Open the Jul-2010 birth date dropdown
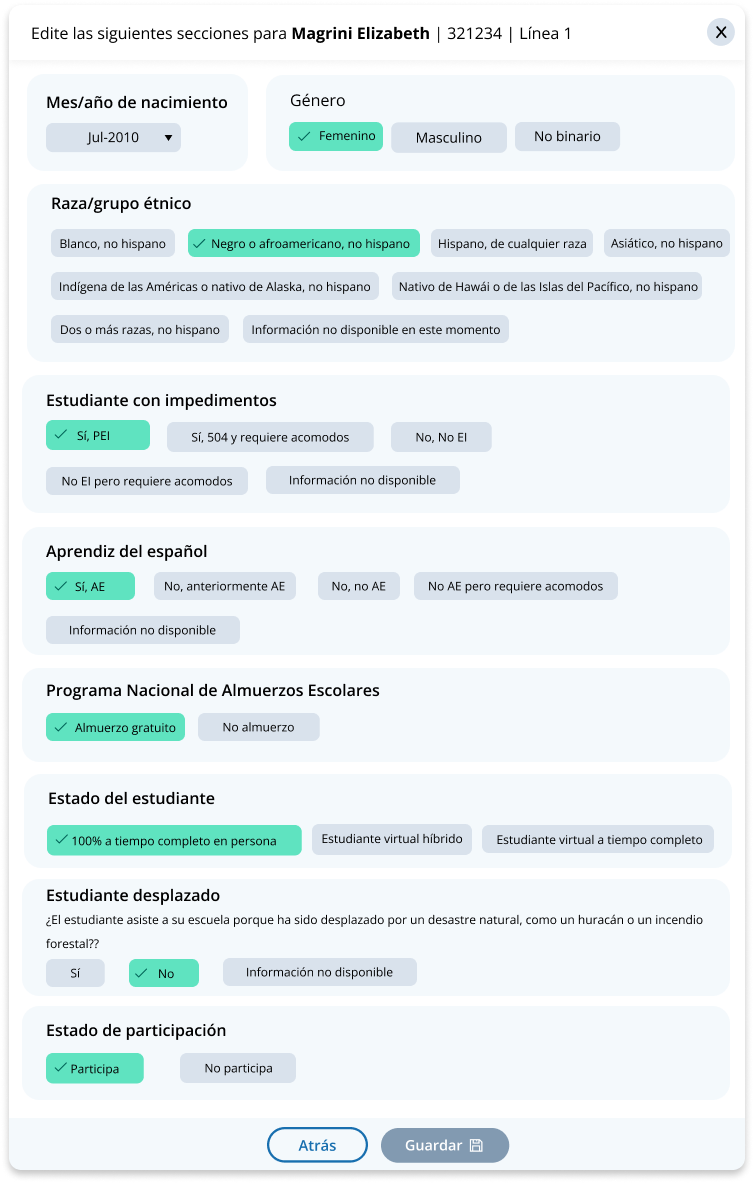 pyautogui.click(x=113, y=138)
